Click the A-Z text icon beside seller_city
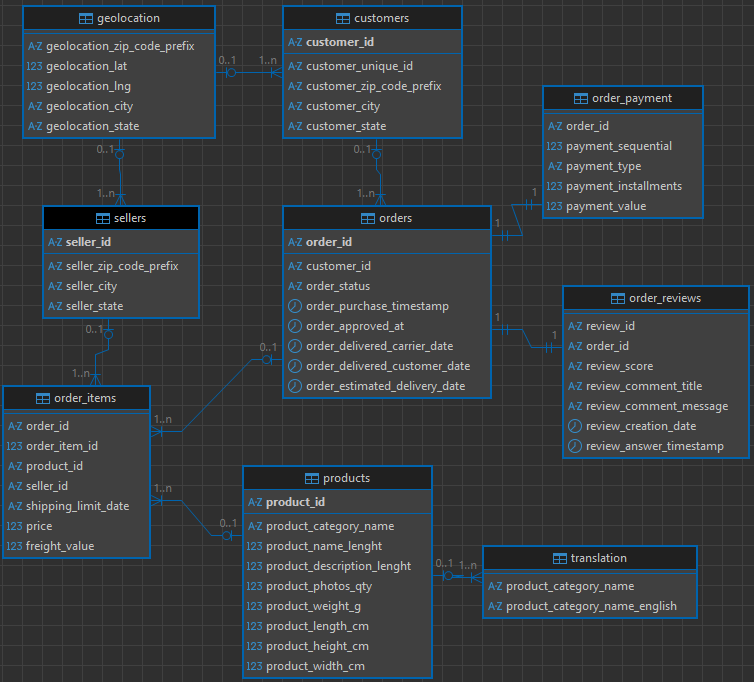The height and width of the screenshot is (682, 754). [x=56, y=286]
